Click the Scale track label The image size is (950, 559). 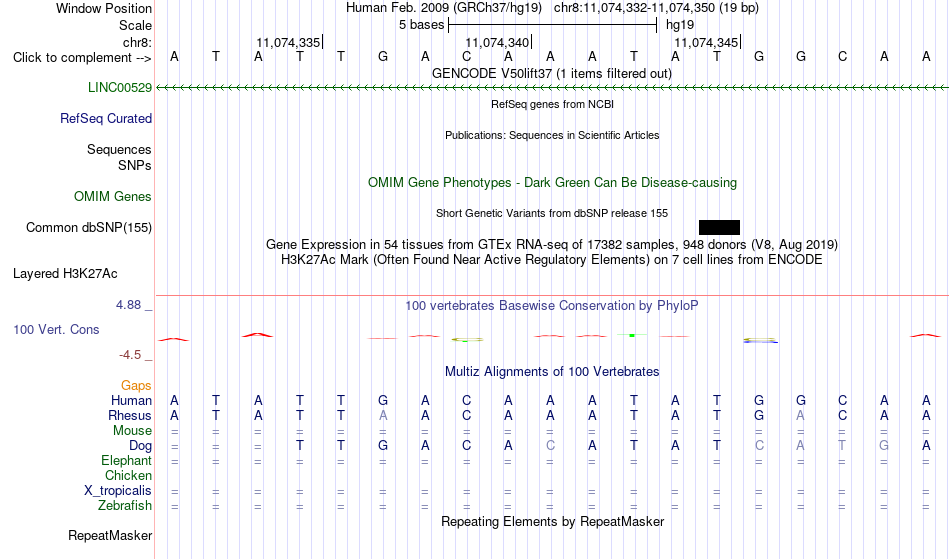[136, 25]
